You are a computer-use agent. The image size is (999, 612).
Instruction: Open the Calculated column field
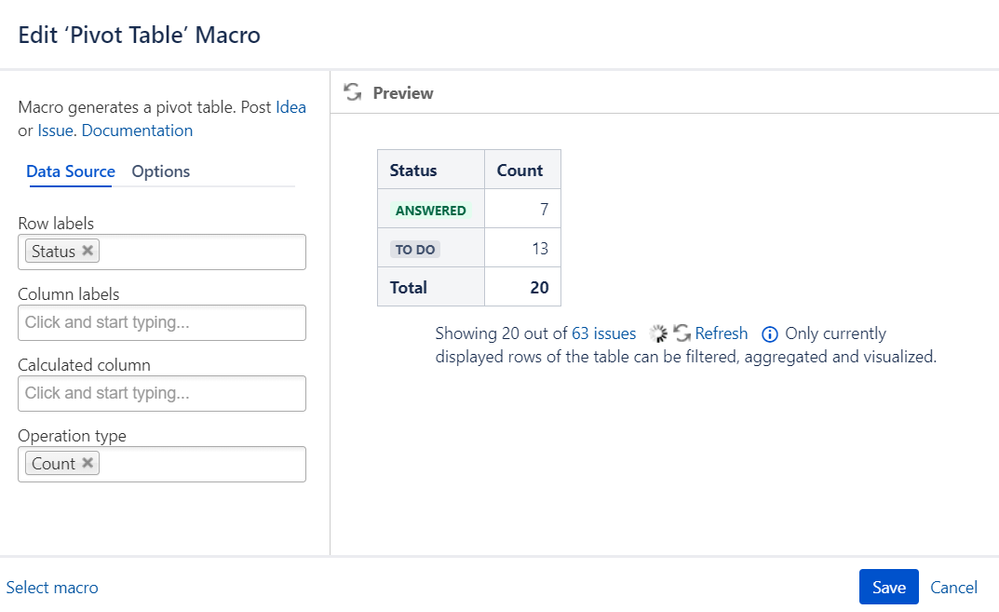(162, 394)
